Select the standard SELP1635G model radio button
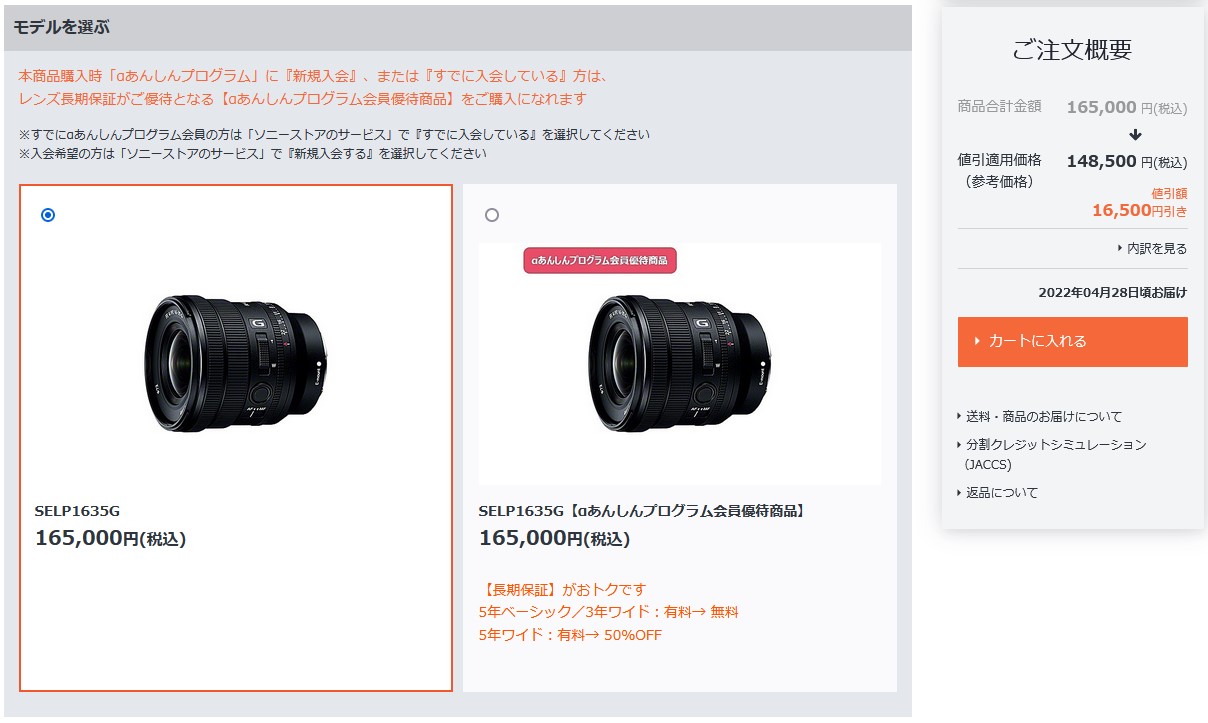 (48, 215)
